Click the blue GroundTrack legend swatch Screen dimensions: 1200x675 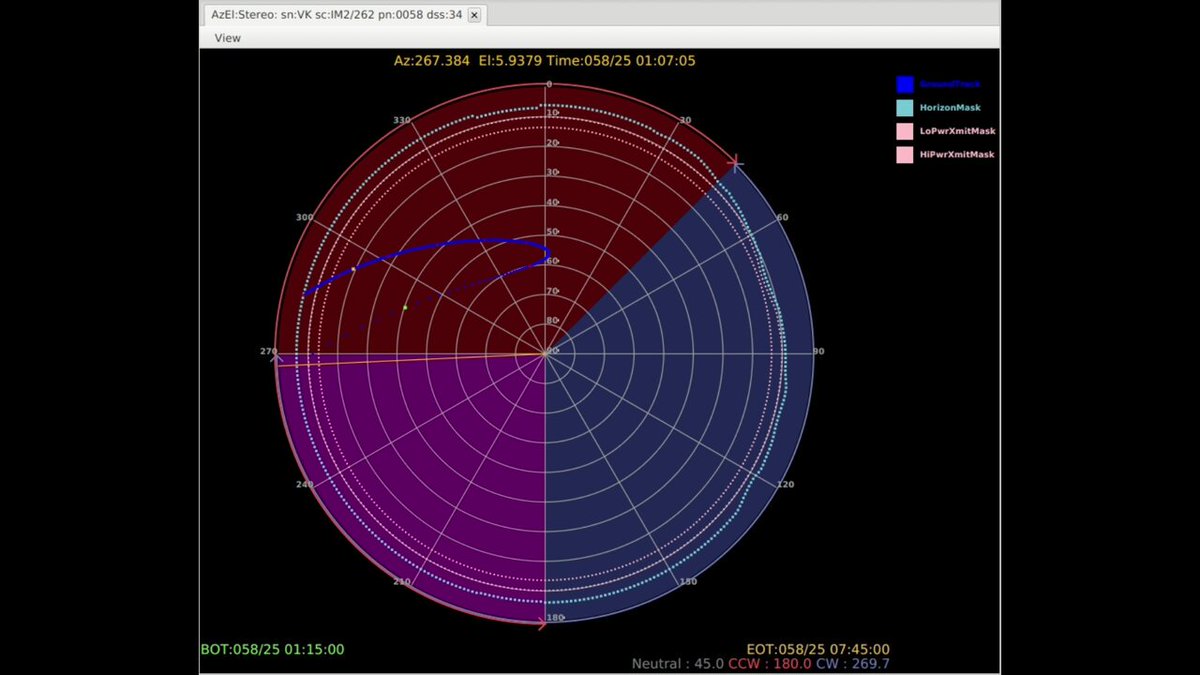pyautogui.click(x=905, y=84)
